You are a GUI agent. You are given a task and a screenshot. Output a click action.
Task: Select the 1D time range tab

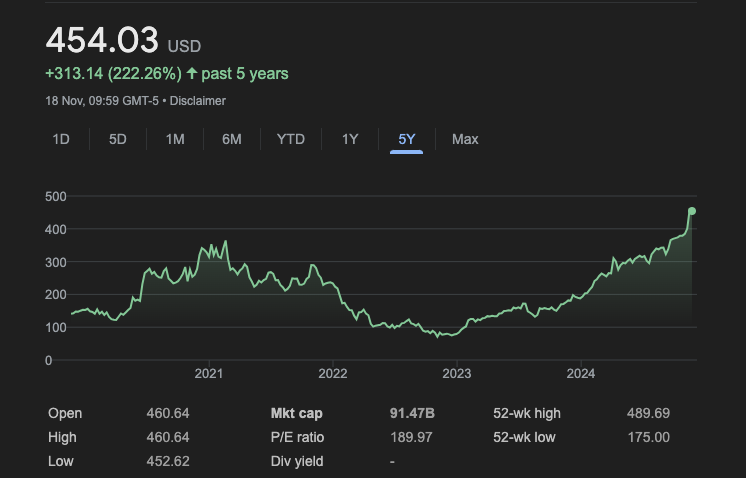[61, 139]
